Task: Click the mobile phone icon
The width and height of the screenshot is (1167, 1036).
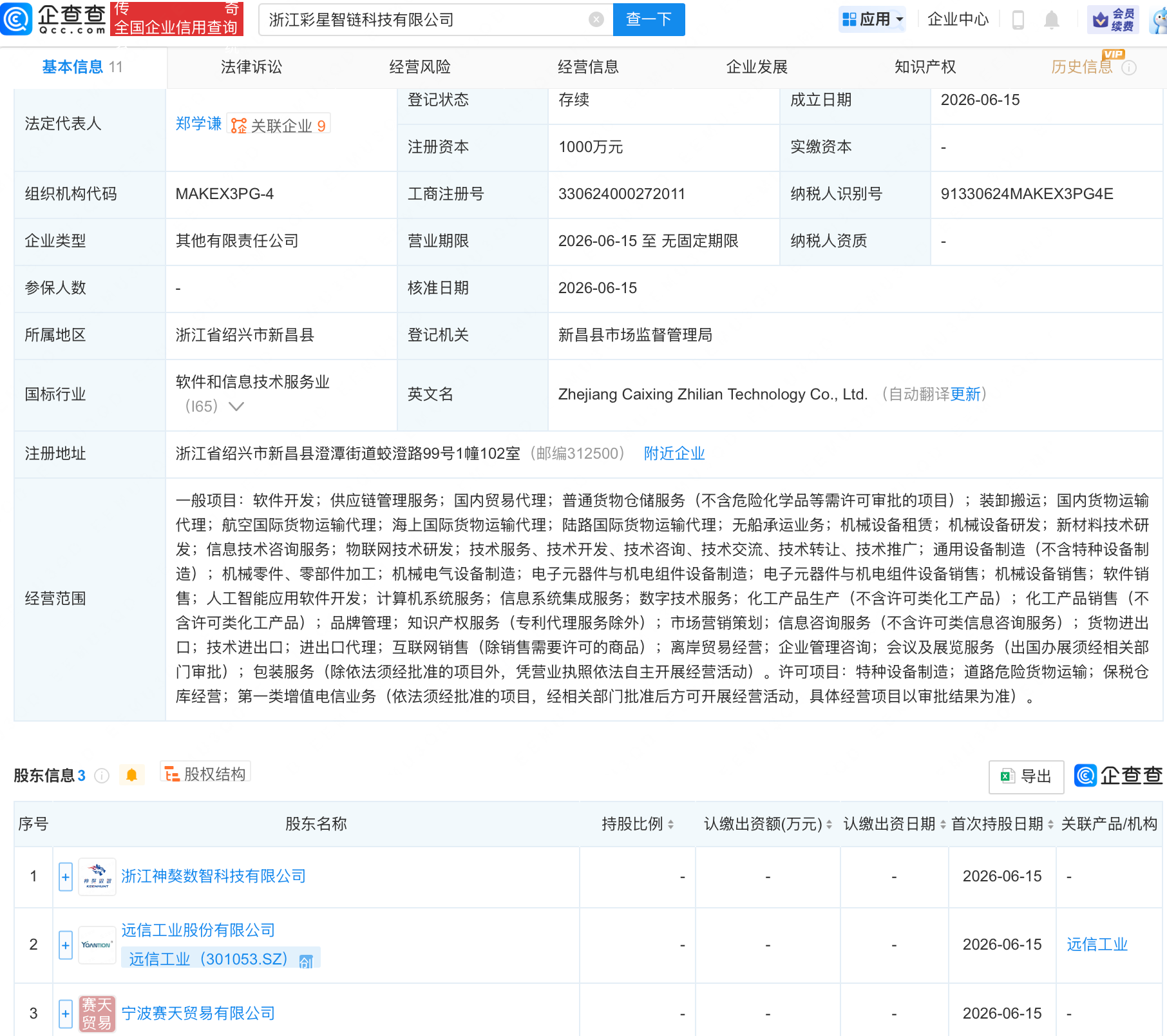Action: (1018, 20)
